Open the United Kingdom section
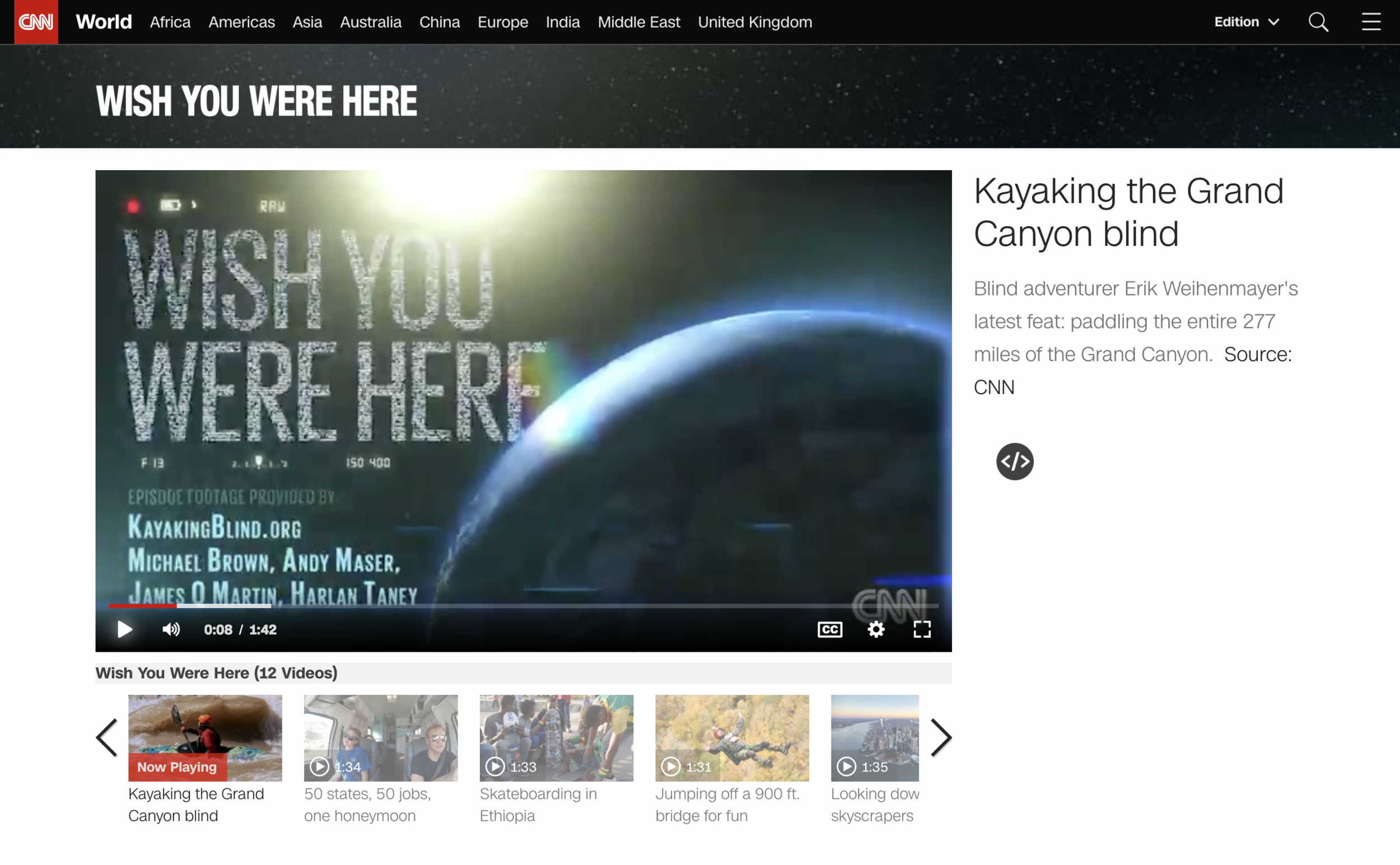The height and width of the screenshot is (865, 1400). [755, 22]
